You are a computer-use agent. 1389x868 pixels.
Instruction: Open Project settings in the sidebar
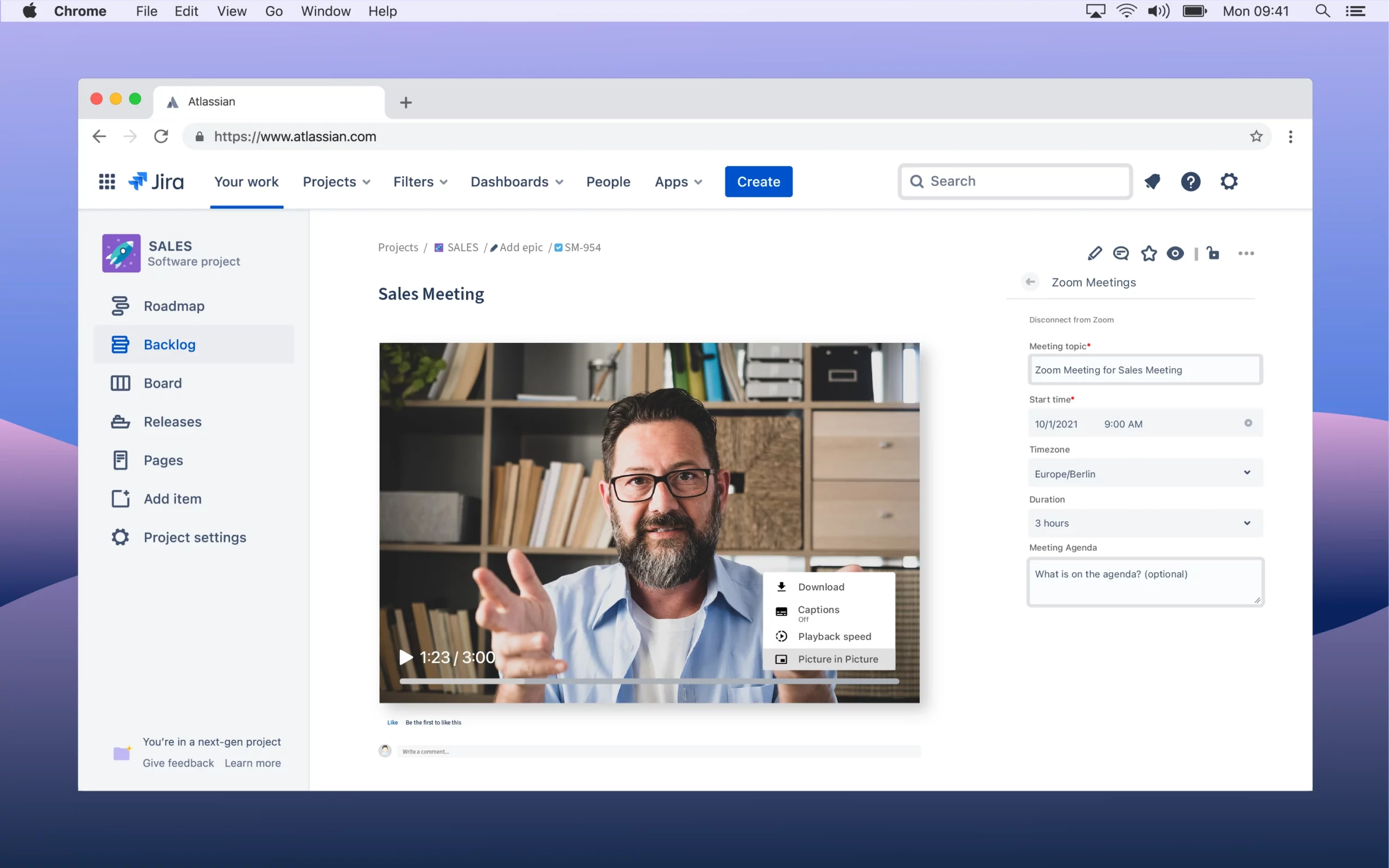pos(194,537)
